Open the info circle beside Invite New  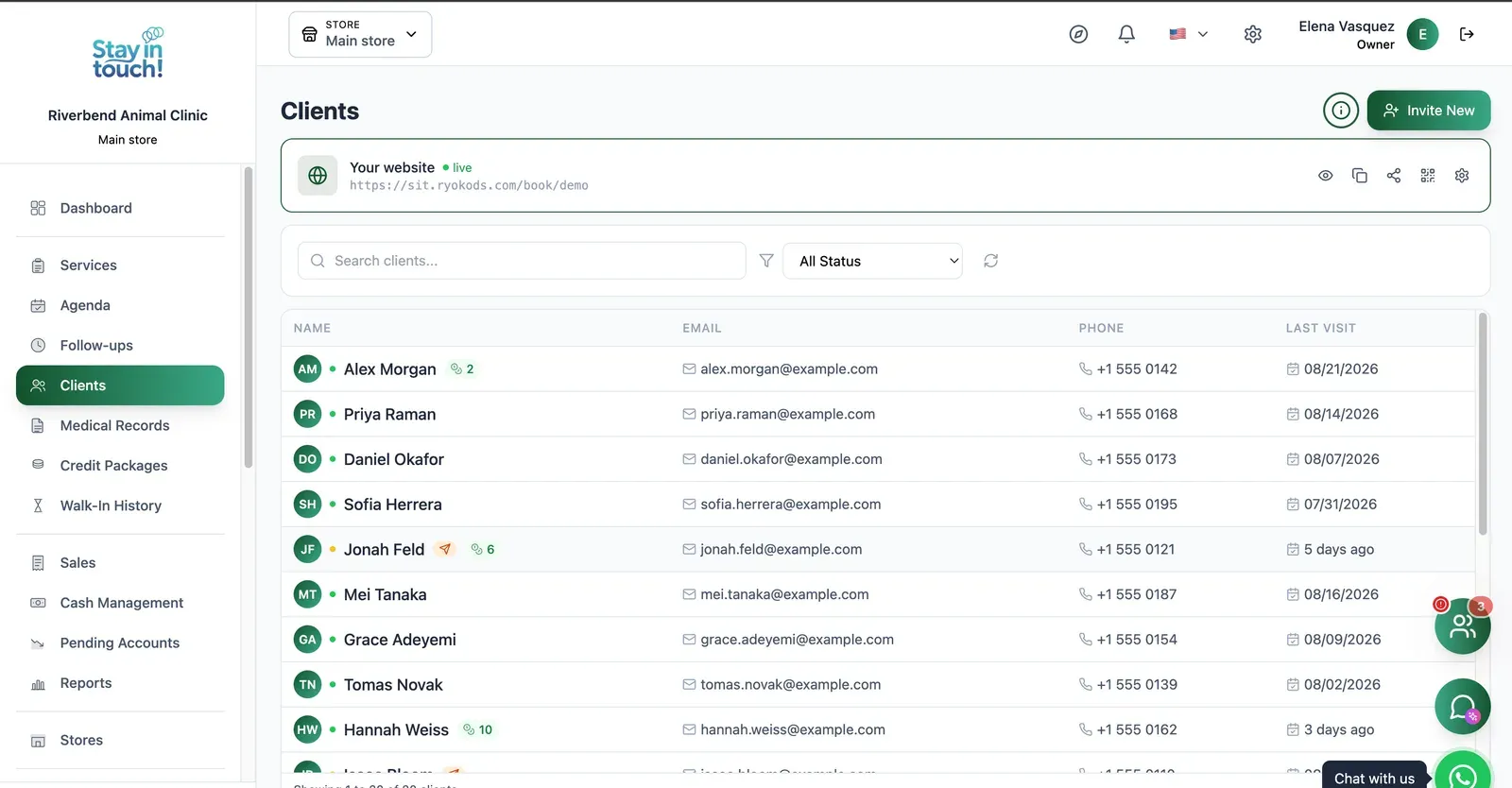(x=1340, y=111)
